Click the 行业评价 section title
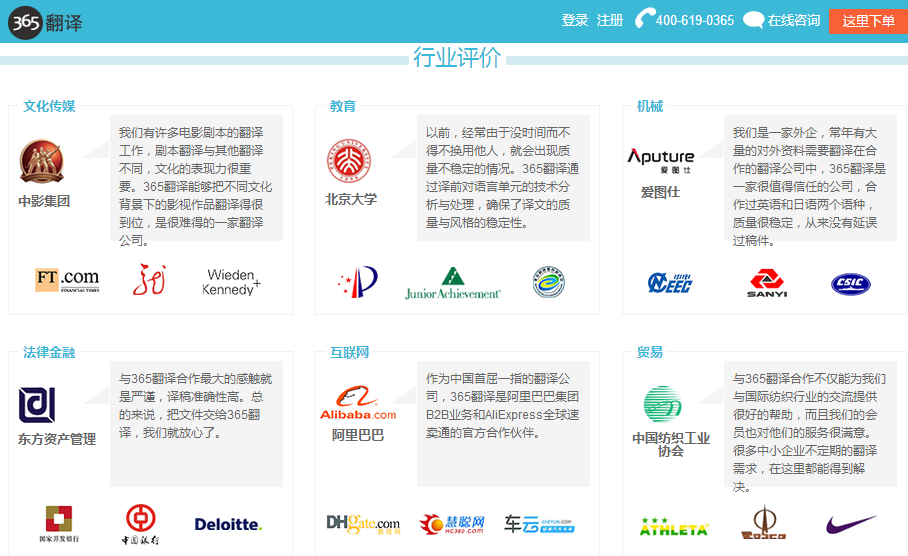This screenshot has height=556, width=908. [457, 57]
